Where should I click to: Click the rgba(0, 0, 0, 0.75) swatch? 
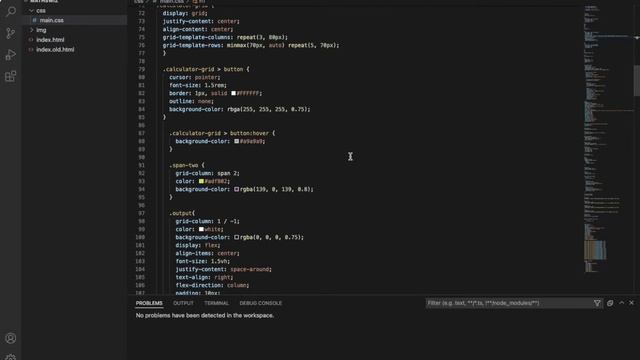[236, 237]
